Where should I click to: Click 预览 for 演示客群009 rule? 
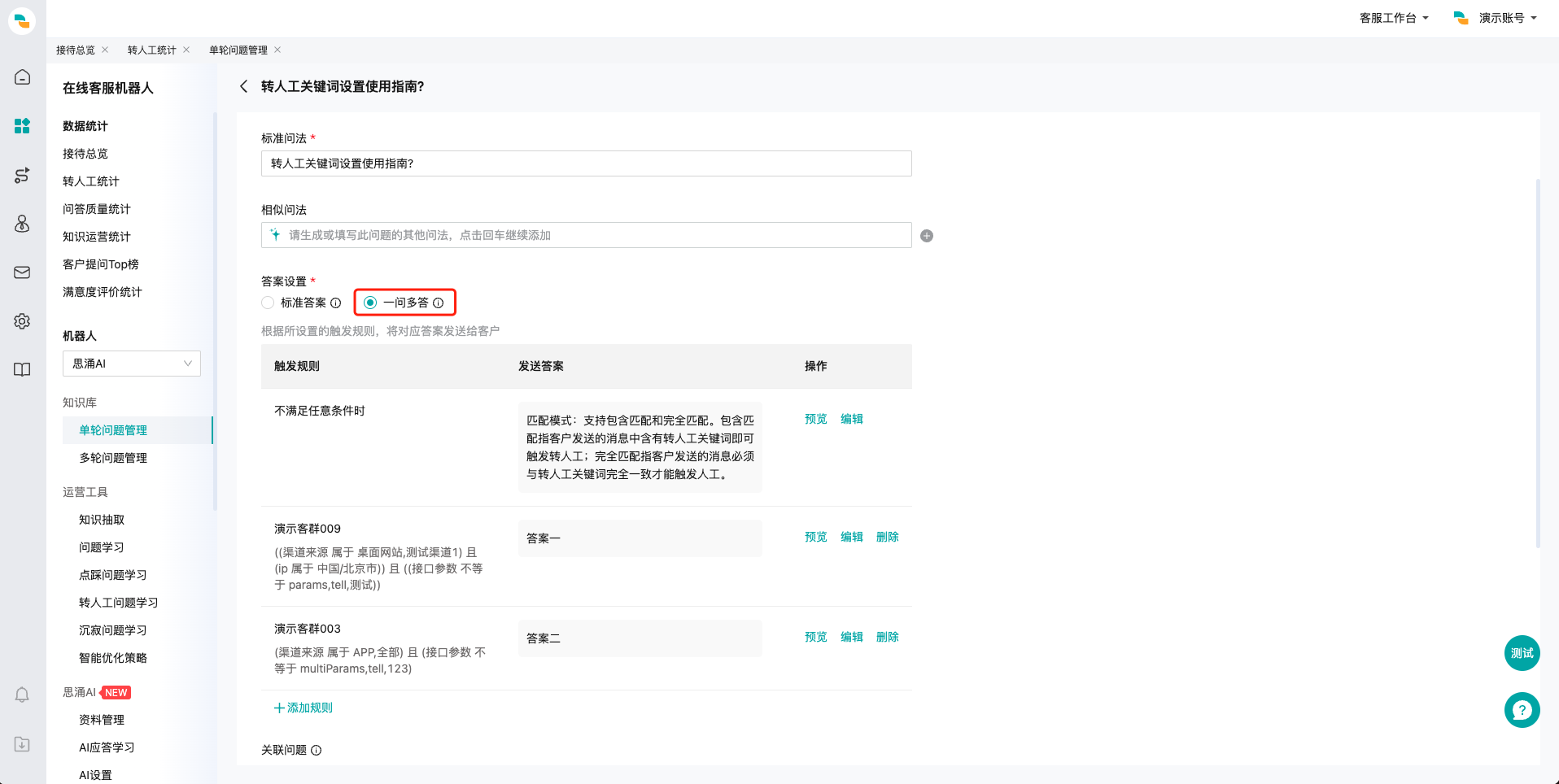pos(816,537)
